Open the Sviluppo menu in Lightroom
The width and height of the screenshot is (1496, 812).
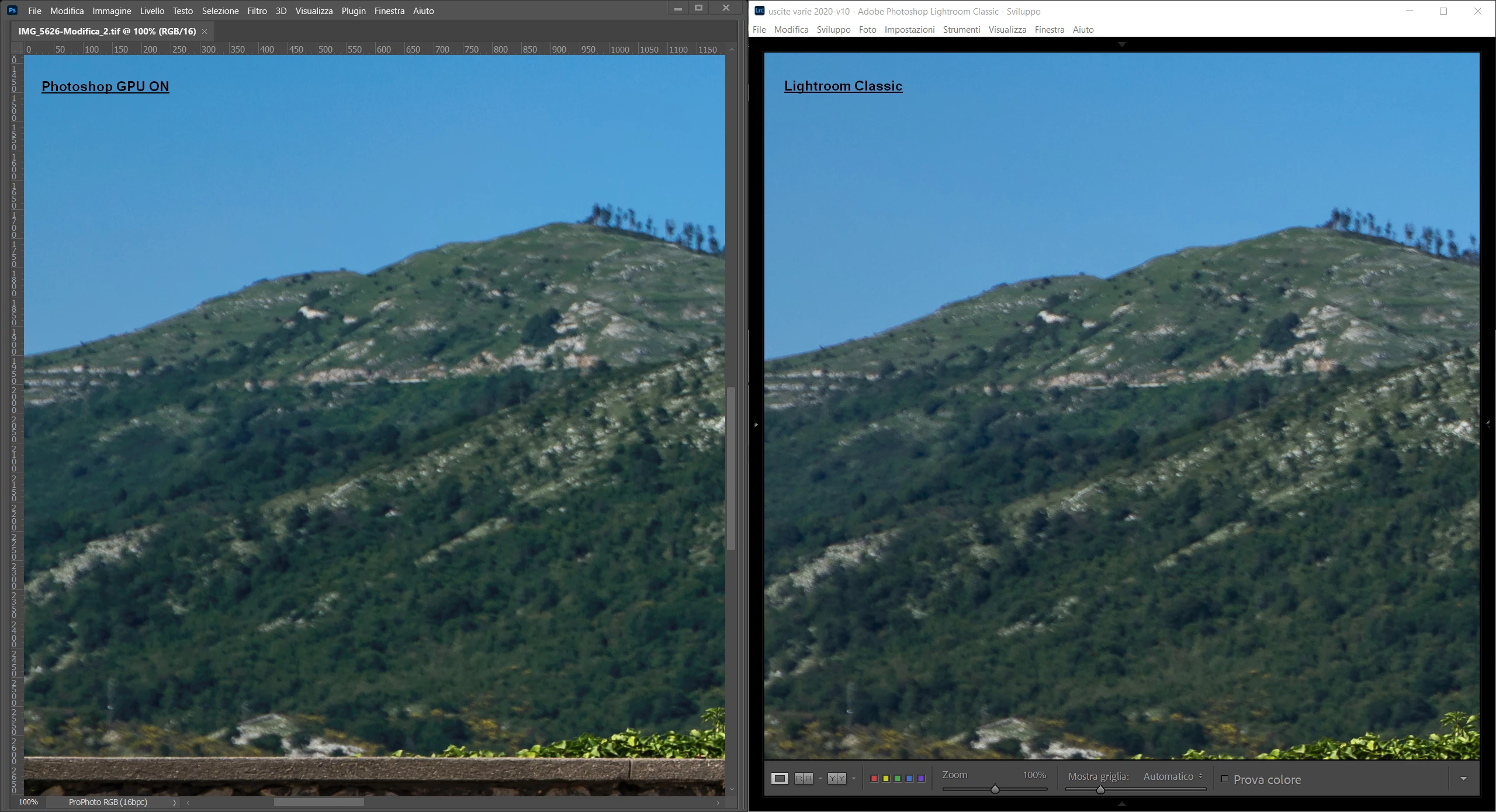click(x=833, y=29)
